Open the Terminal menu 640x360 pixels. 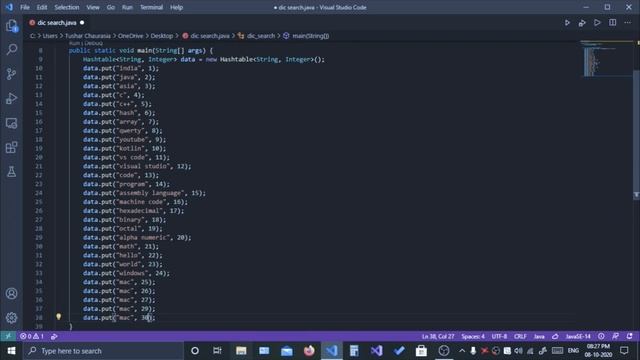151,7
